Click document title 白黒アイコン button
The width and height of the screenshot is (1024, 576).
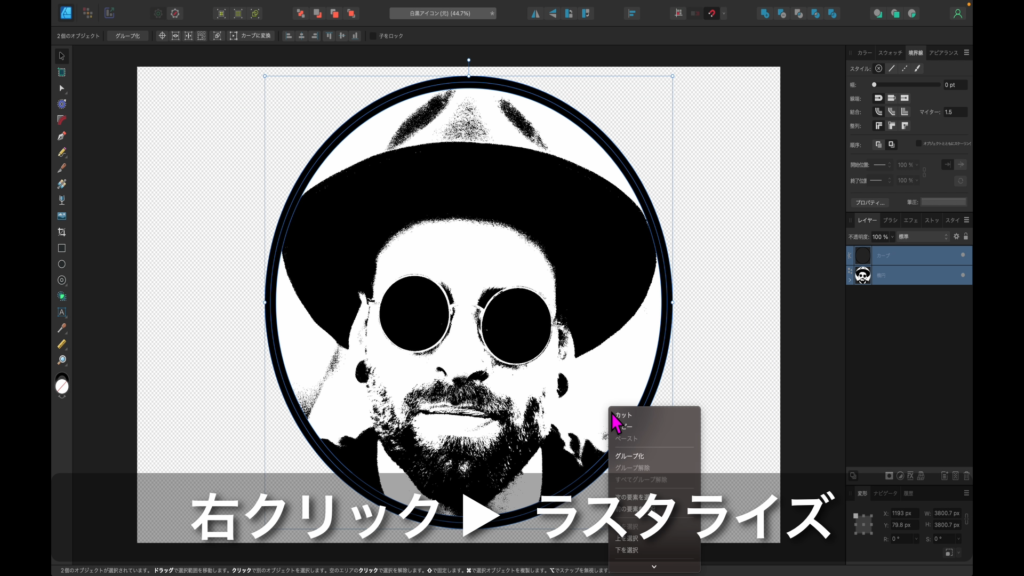click(442, 13)
